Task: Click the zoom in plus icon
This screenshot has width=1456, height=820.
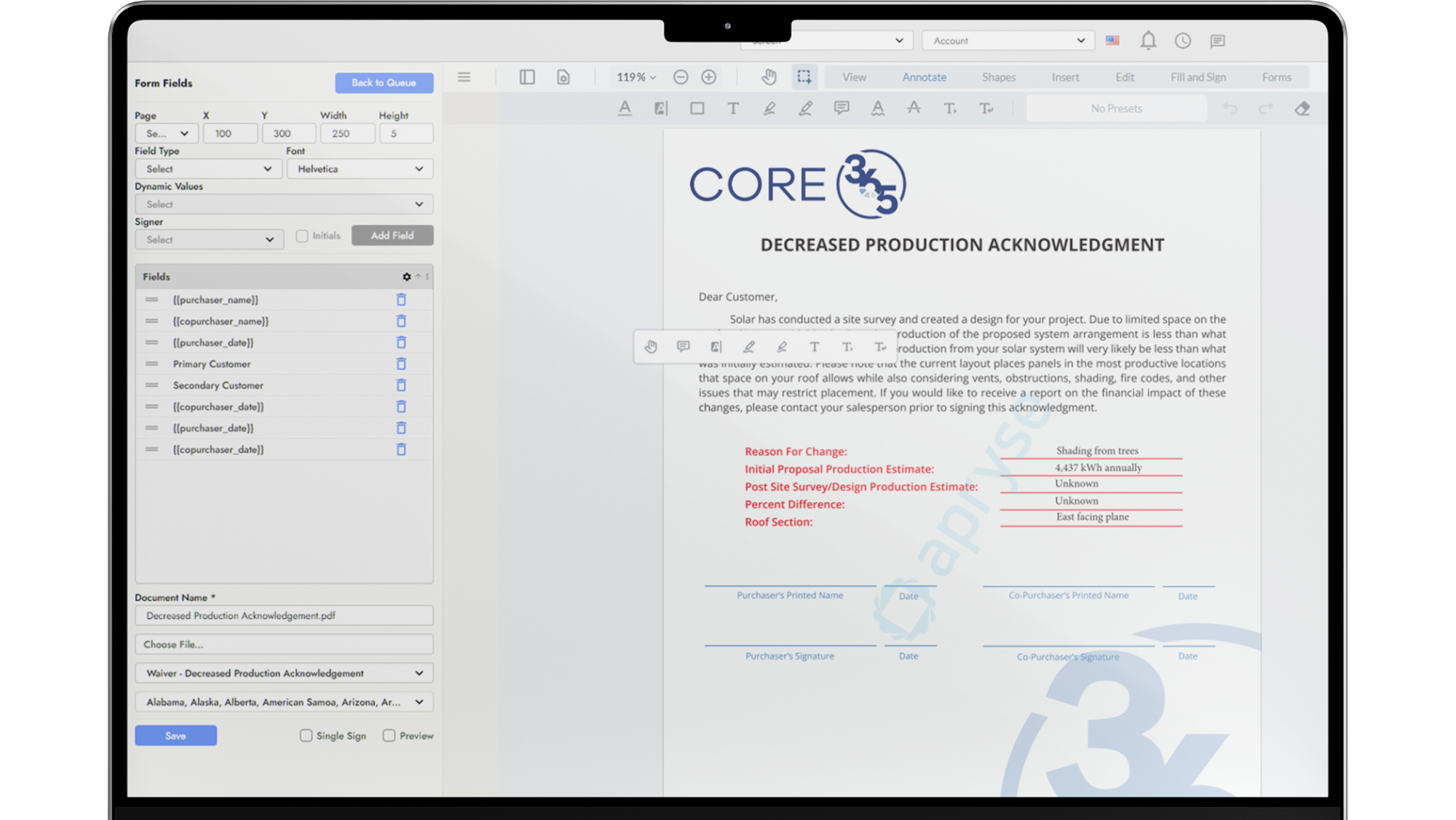Action: point(708,77)
